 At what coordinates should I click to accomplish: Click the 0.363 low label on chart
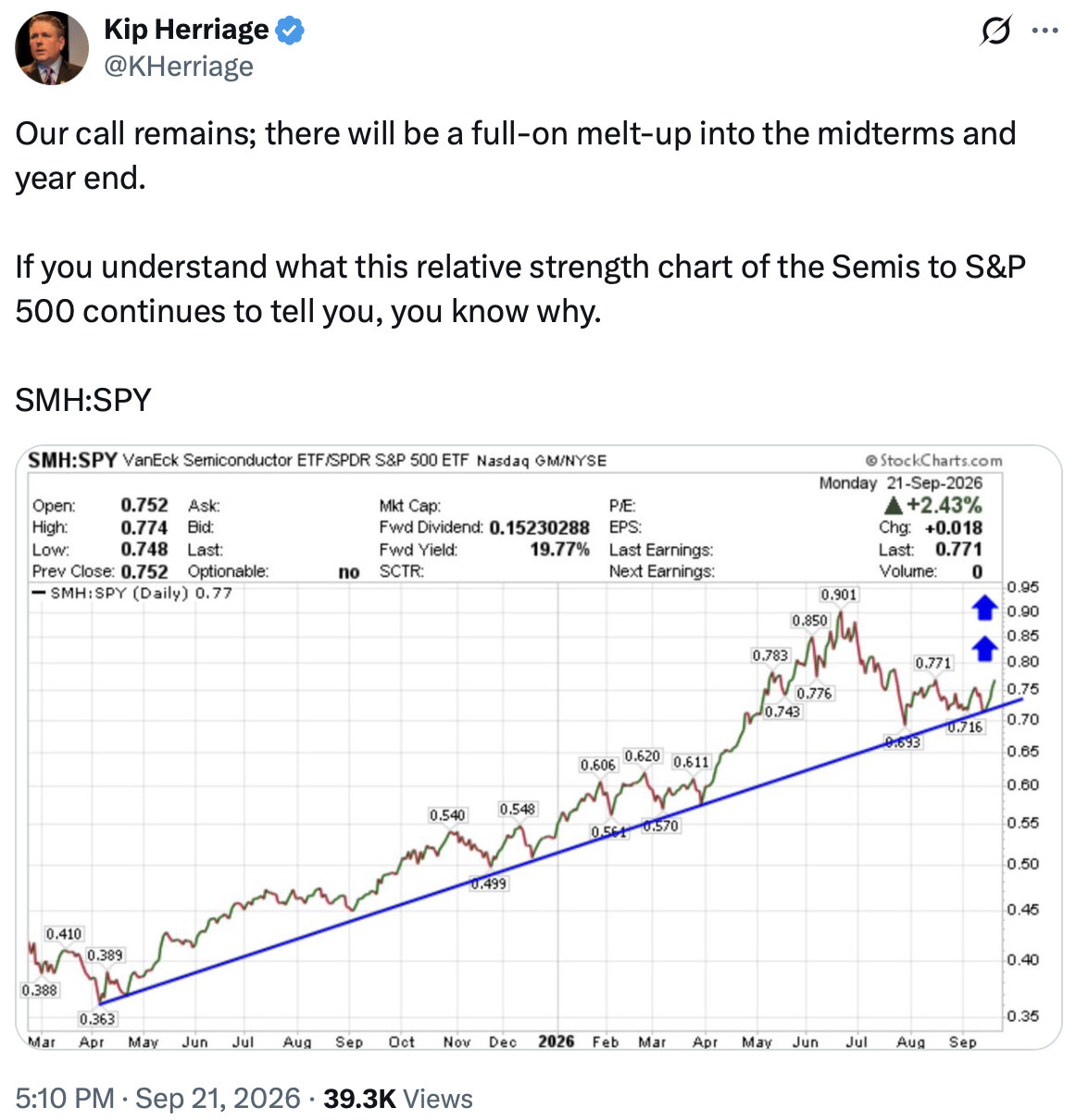click(x=97, y=1019)
